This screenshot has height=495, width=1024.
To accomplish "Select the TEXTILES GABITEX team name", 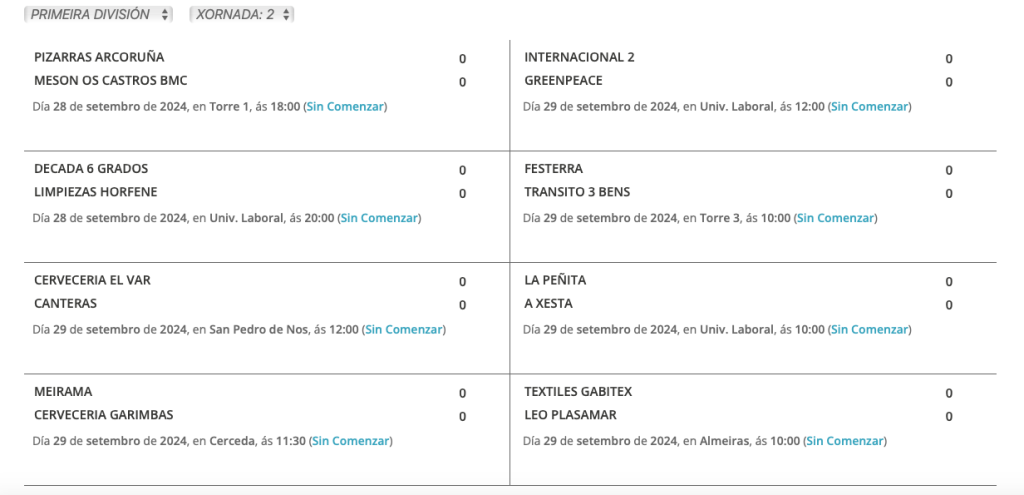I will (578, 392).
